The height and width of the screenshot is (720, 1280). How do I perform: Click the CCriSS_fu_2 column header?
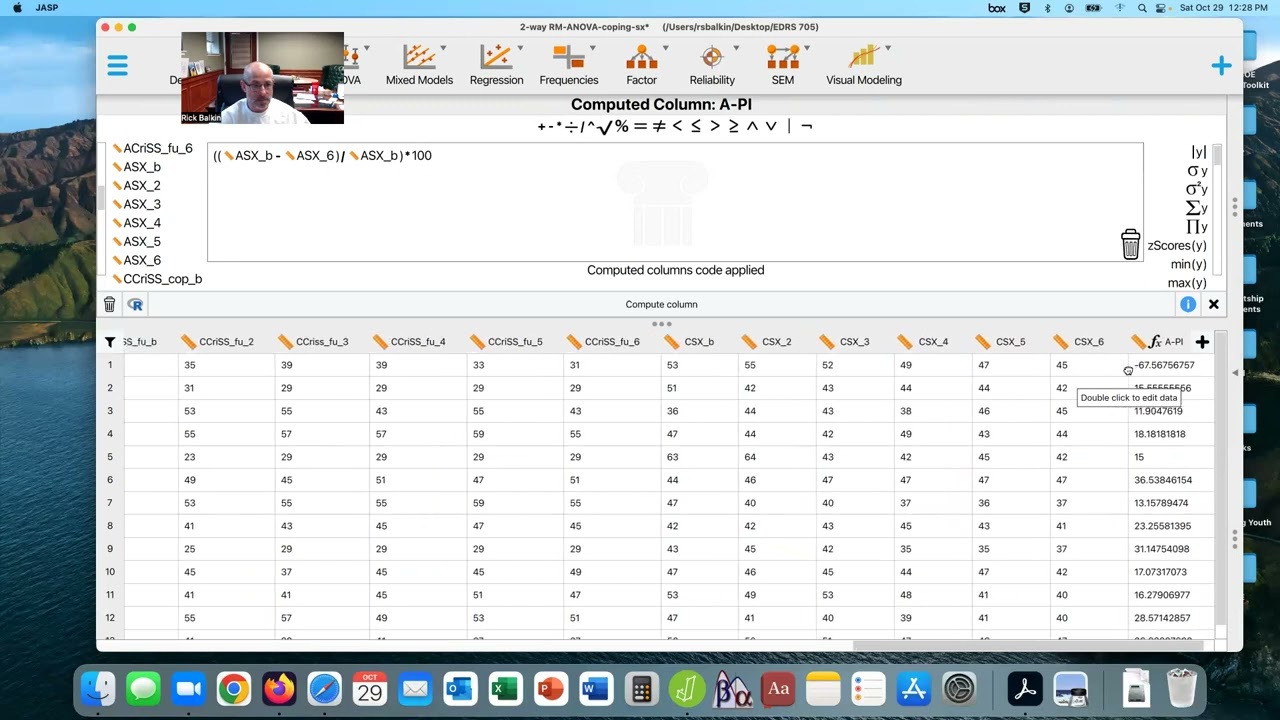coord(226,342)
